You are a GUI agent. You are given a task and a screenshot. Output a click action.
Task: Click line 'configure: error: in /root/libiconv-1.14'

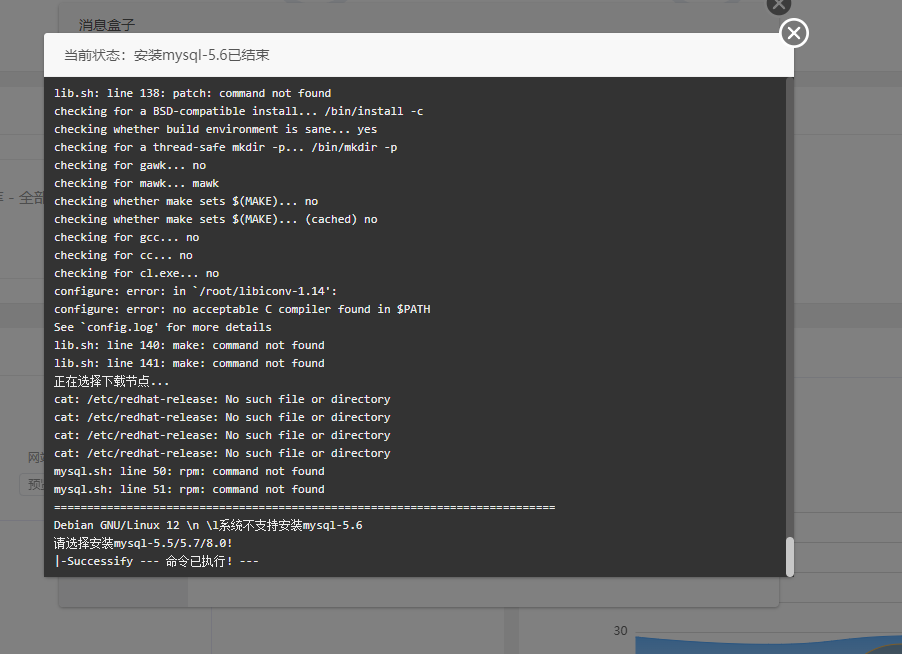(x=196, y=291)
